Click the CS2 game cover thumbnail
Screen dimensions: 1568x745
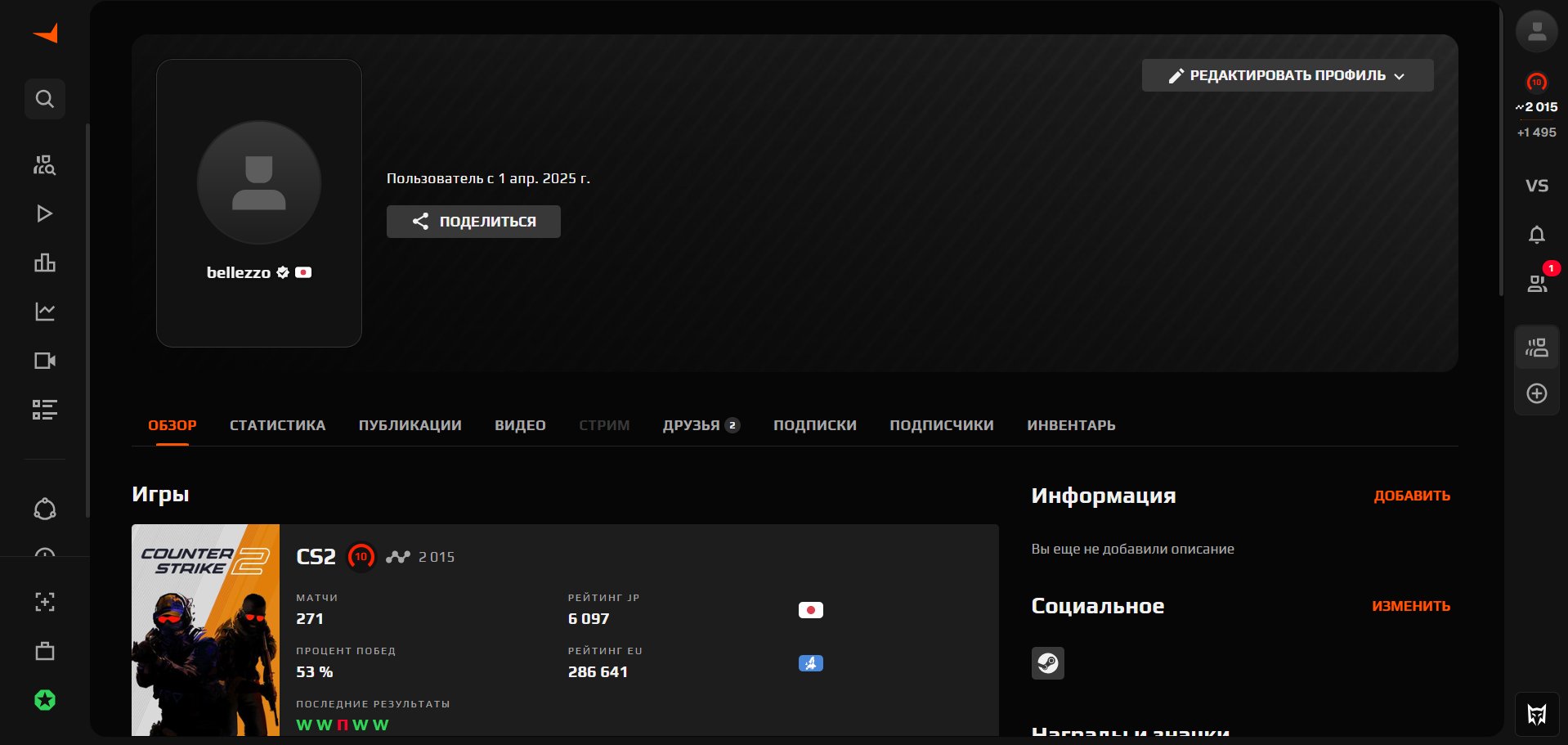tap(205, 630)
